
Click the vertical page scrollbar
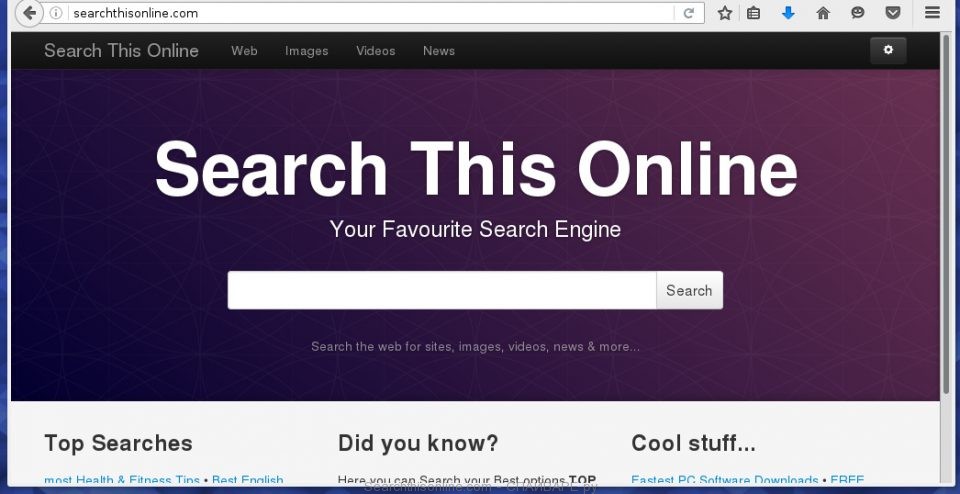(x=947, y=214)
